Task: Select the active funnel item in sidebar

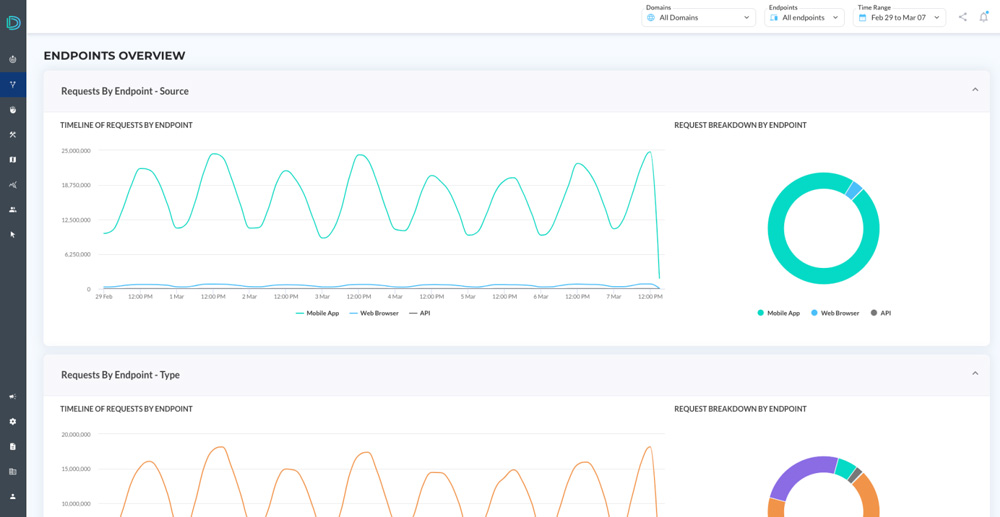Action: tap(13, 84)
